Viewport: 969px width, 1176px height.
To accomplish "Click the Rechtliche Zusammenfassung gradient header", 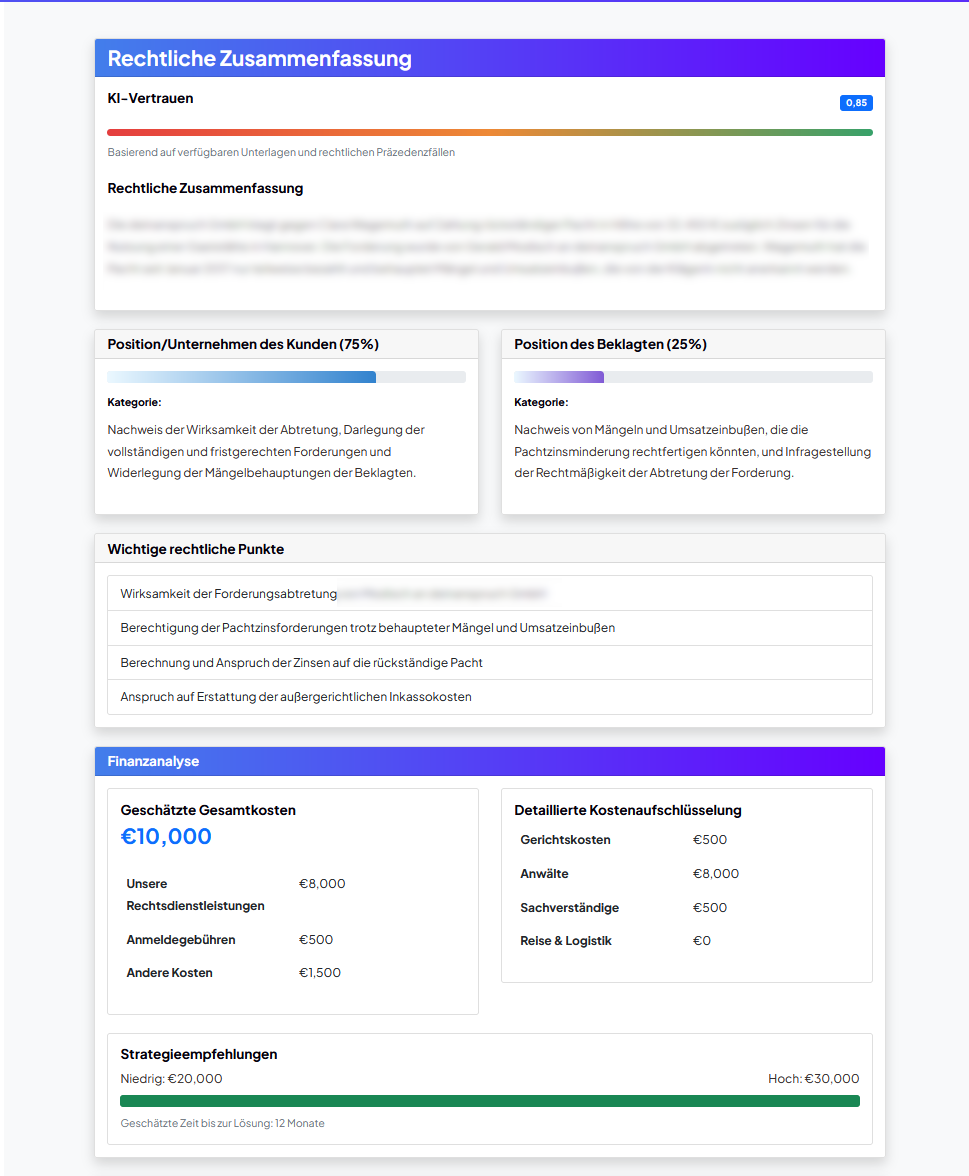I will (489, 58).
